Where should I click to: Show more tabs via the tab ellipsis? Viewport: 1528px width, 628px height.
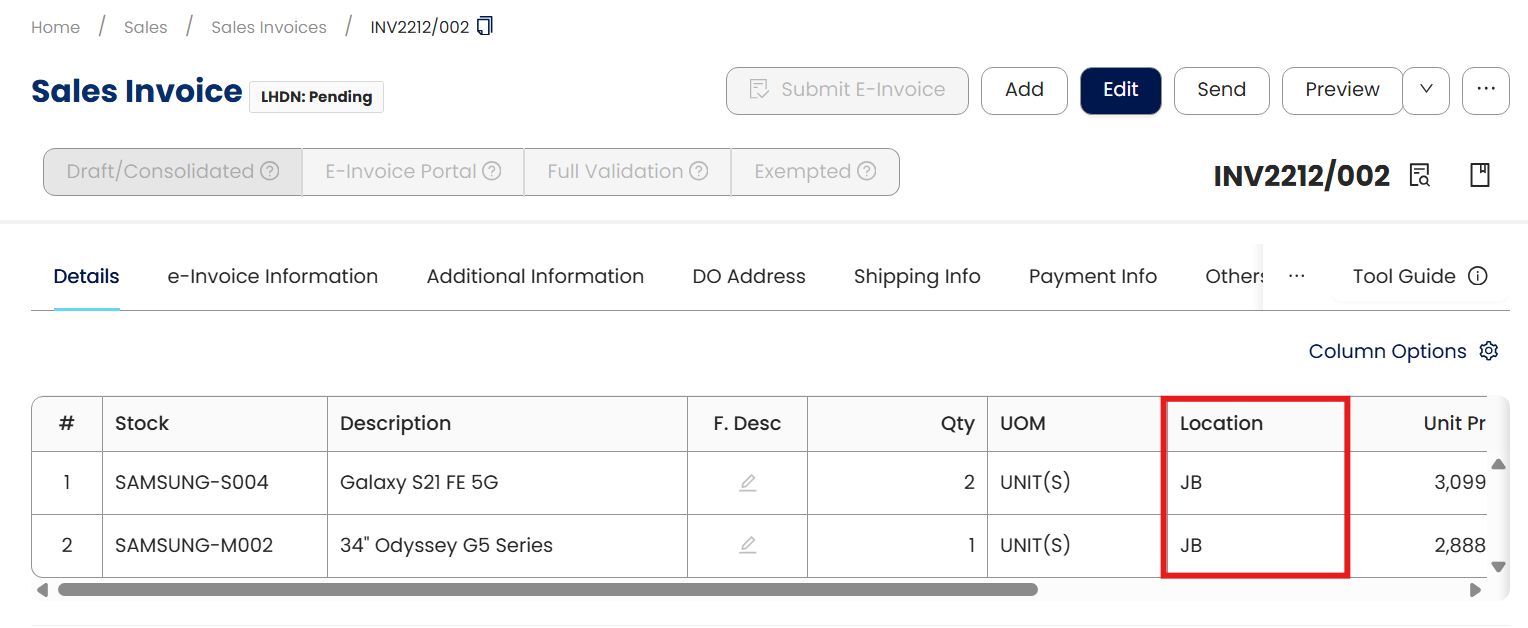click(x=1297, y=276)
